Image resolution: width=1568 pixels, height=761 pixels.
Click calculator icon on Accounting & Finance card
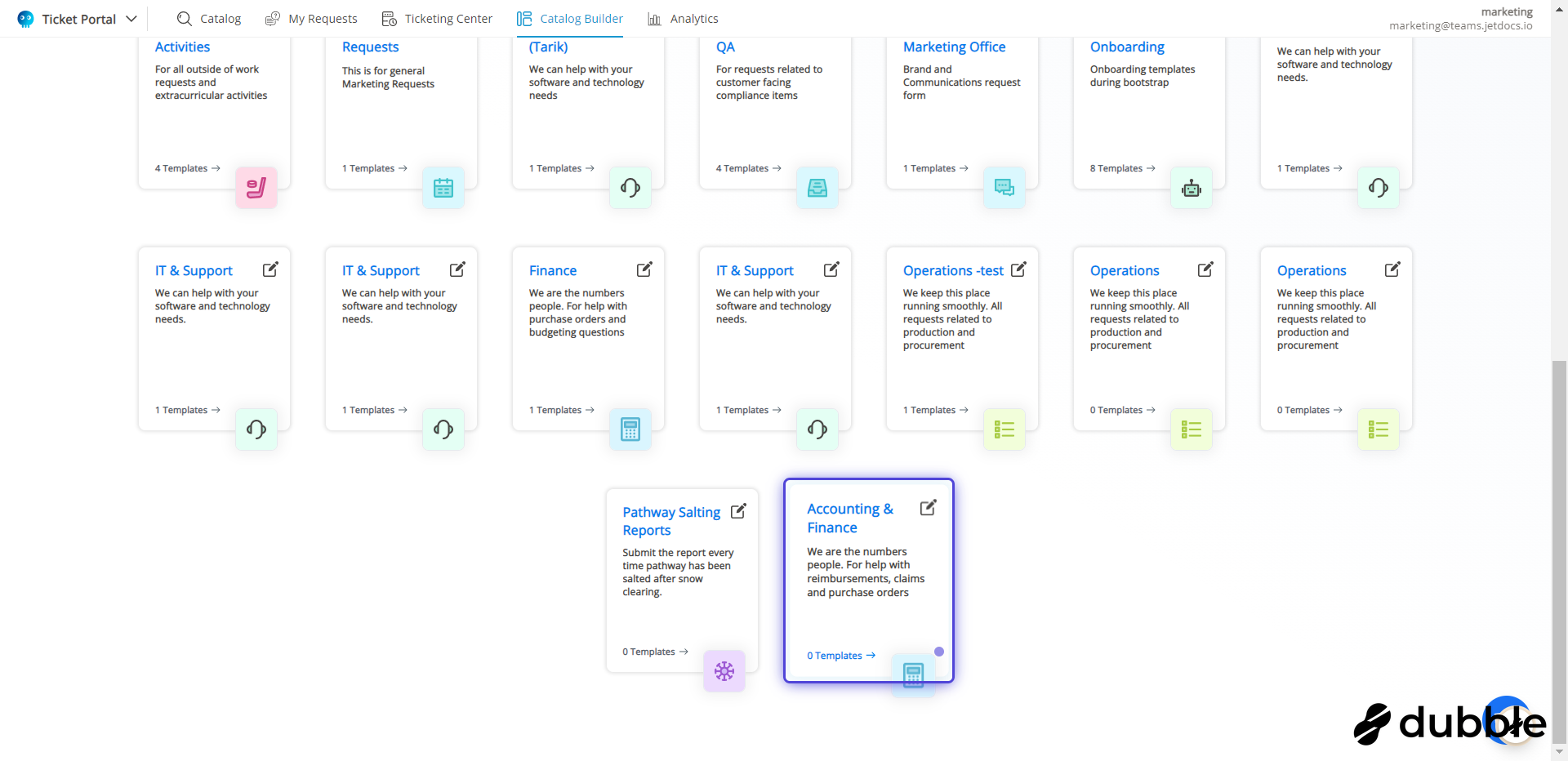point(913,674)
